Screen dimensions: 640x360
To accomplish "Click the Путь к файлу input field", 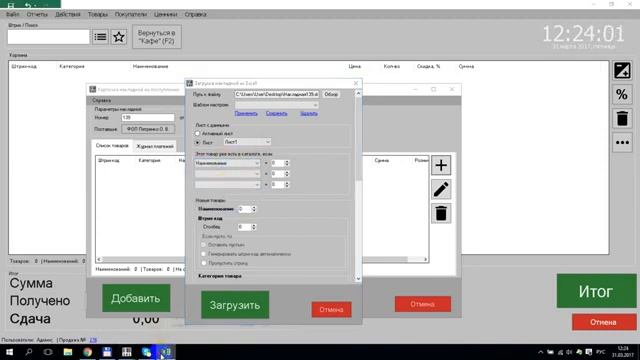I will [276, 94].
